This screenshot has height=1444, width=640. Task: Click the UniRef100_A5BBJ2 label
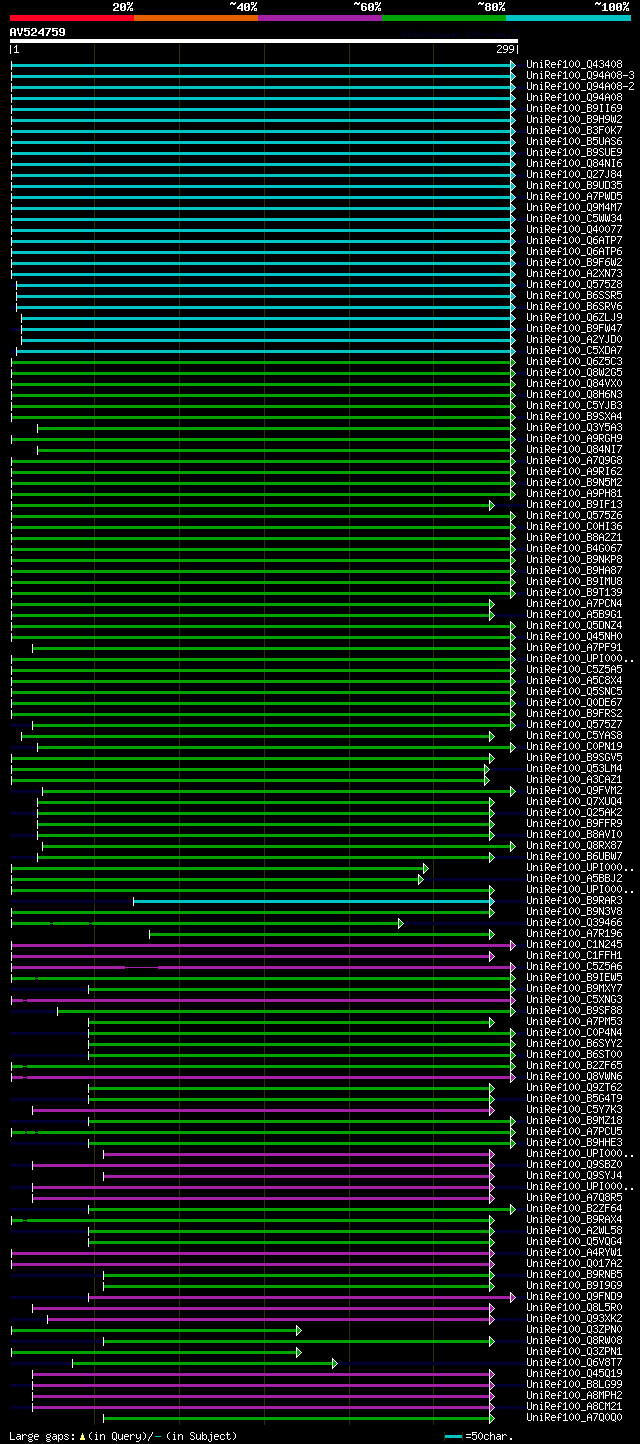coord(574,878)
